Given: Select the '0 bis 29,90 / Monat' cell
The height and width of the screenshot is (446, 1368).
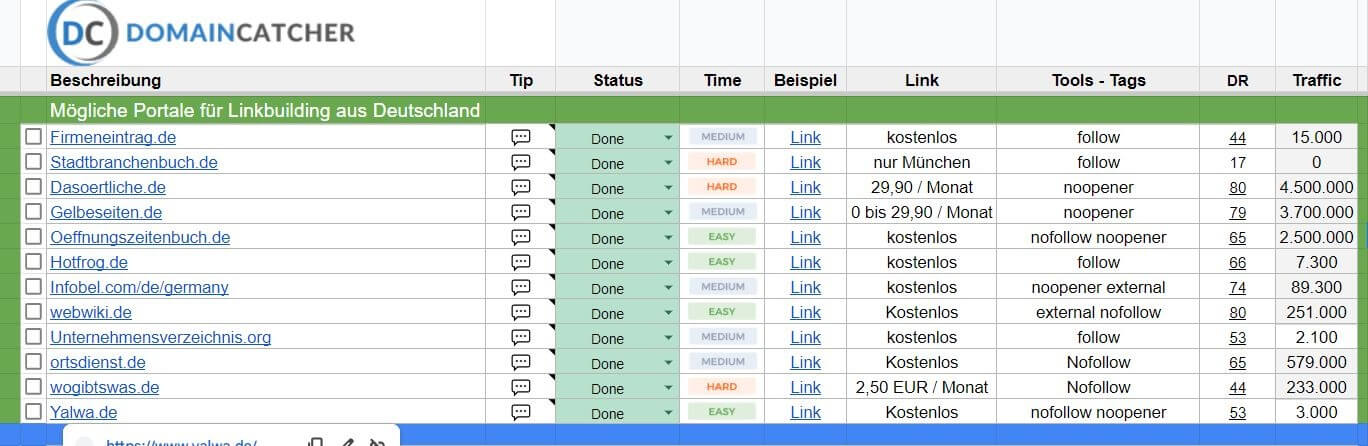Looking at the screenshot, I should (922, 212).
